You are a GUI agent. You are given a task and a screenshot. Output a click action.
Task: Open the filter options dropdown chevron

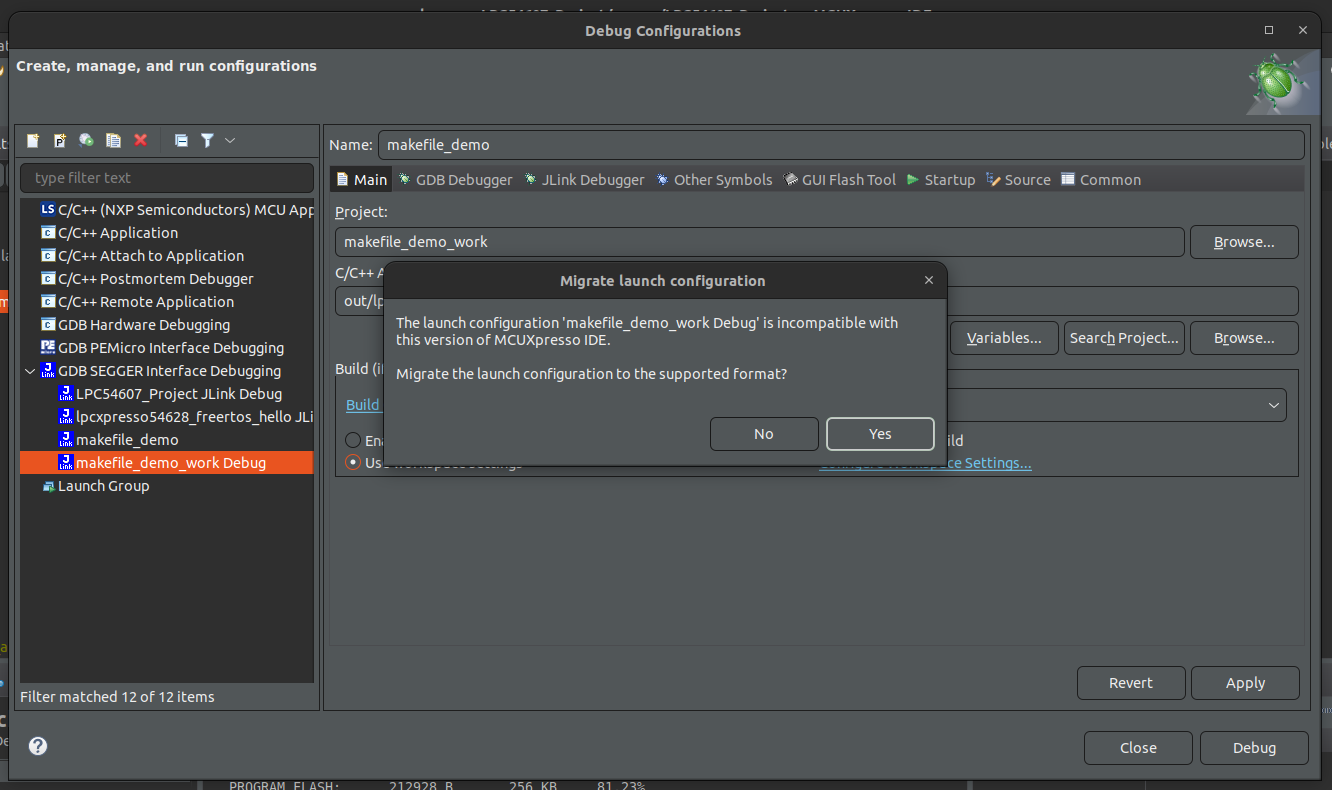click(x=230, y=141)
